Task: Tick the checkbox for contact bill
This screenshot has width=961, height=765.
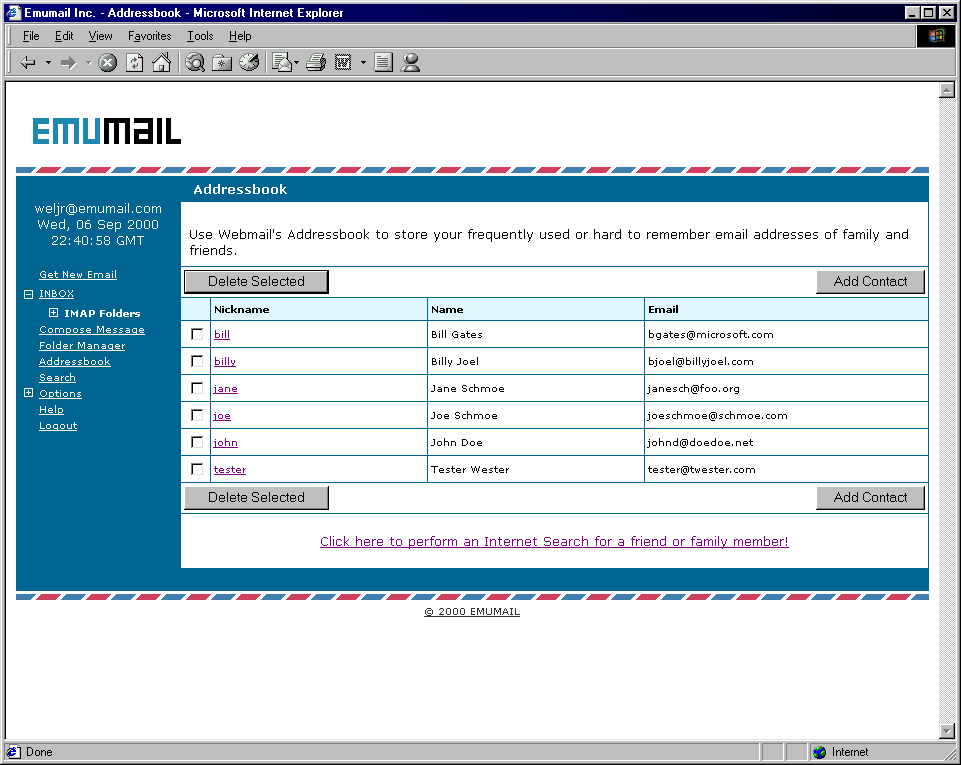Action: point(197,334)
